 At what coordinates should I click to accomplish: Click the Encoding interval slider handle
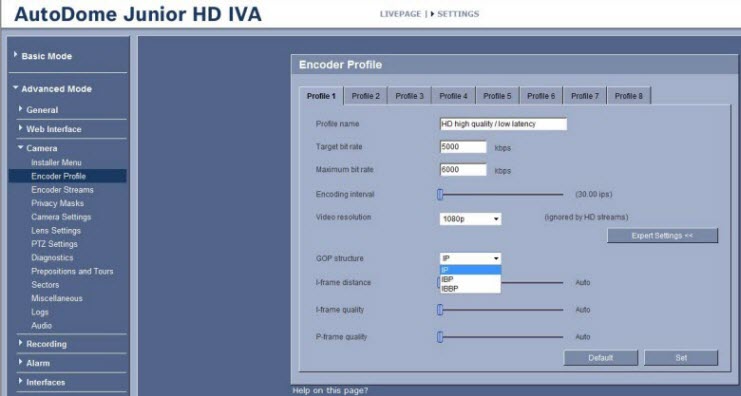pos(440,194)
